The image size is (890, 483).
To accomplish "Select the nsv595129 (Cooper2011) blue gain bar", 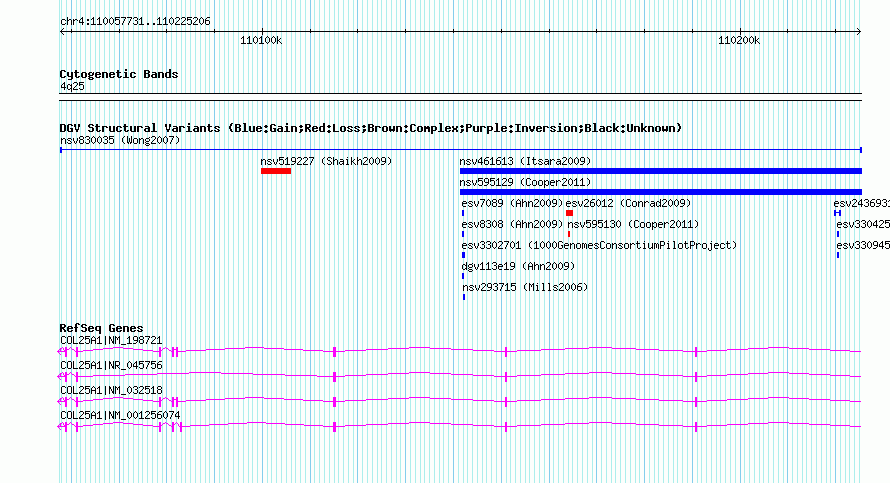I will [661, 192].
